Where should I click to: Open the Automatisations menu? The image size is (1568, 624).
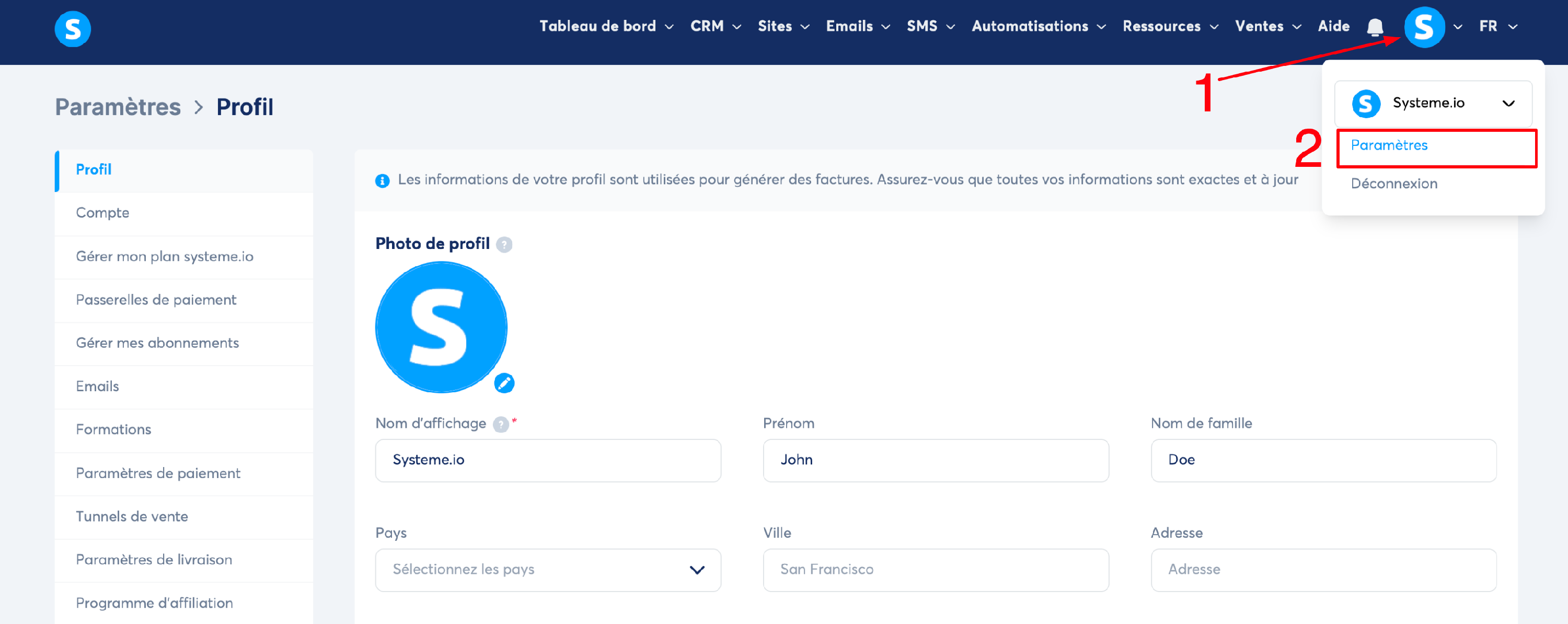[1038, 26]
